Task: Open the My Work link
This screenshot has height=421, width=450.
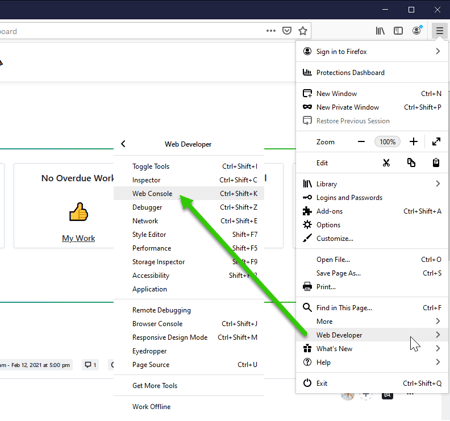Action: [78, 238]
